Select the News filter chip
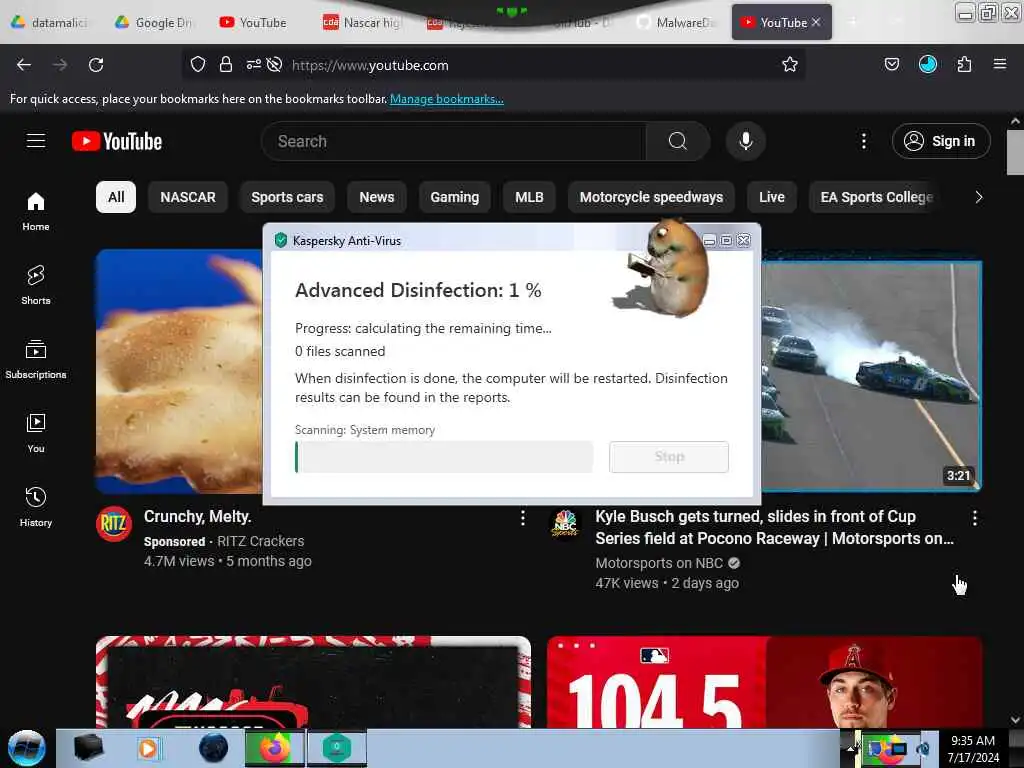The height and width of the screenshot is (768, 1024). tap(377, 197)
